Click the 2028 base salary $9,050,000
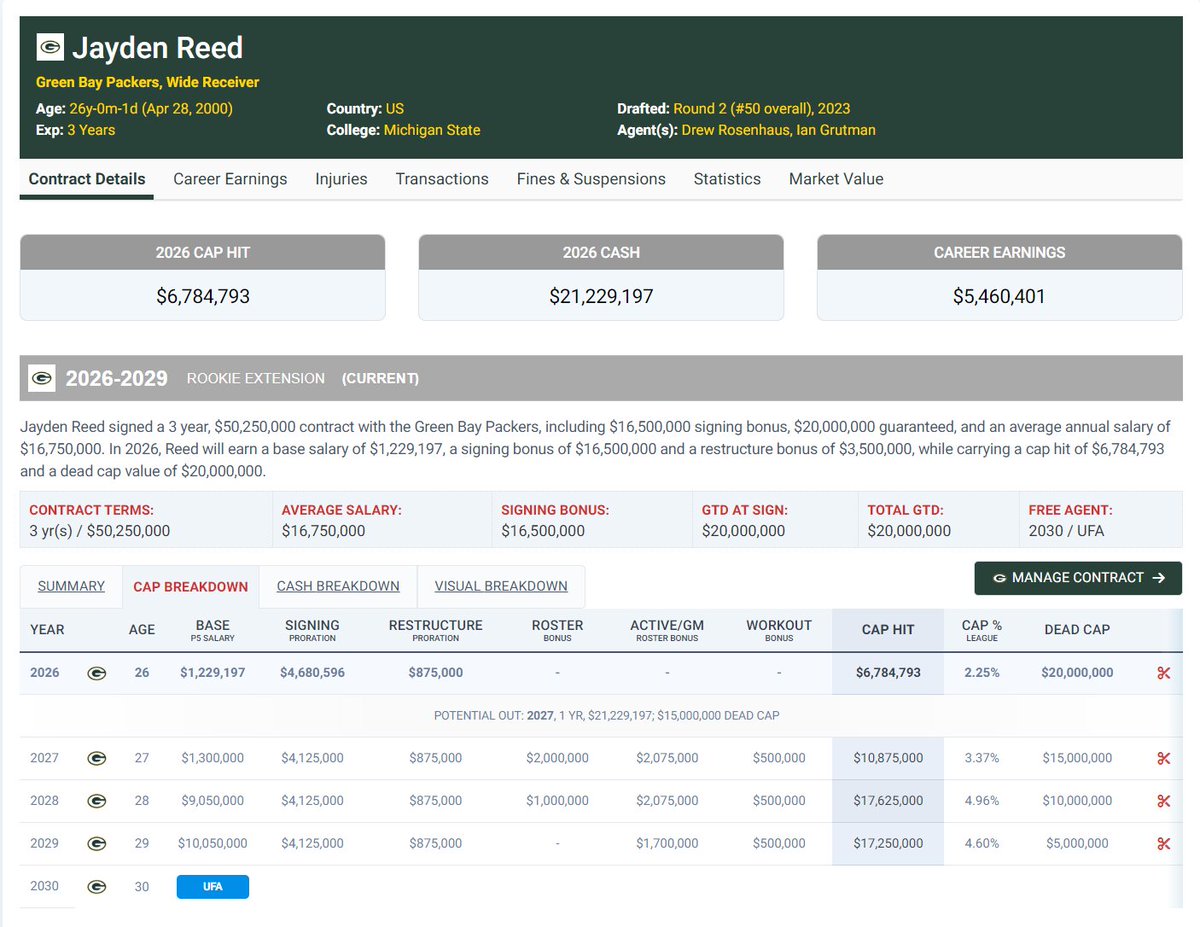 point(213,801)
